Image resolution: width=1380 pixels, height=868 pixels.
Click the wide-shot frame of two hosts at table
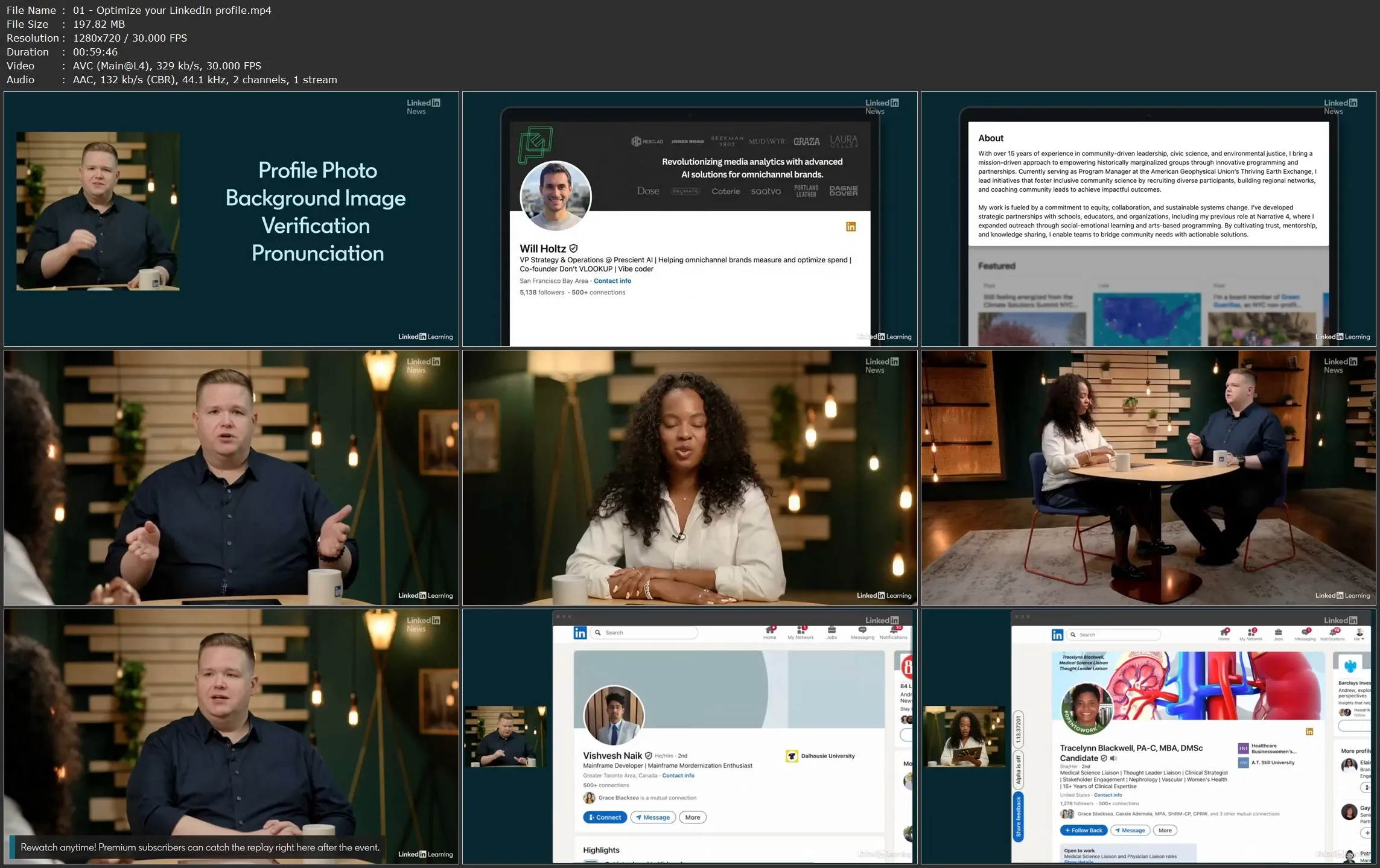tap(1148, 478)
